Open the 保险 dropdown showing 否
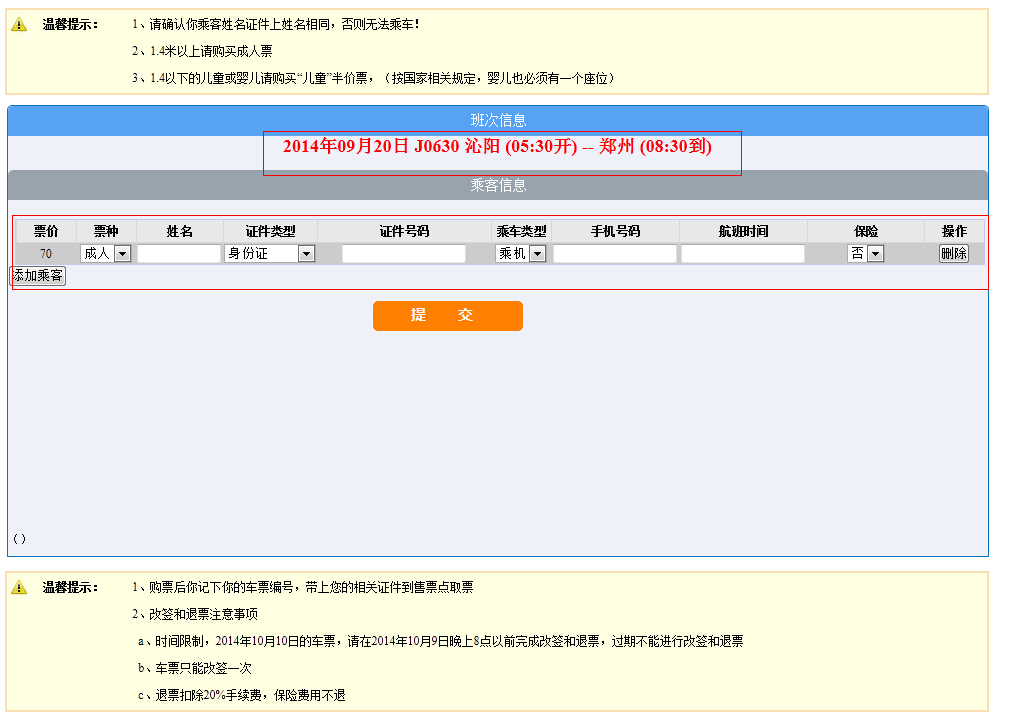Screen dimensions: 1011x727 (866, 254)
